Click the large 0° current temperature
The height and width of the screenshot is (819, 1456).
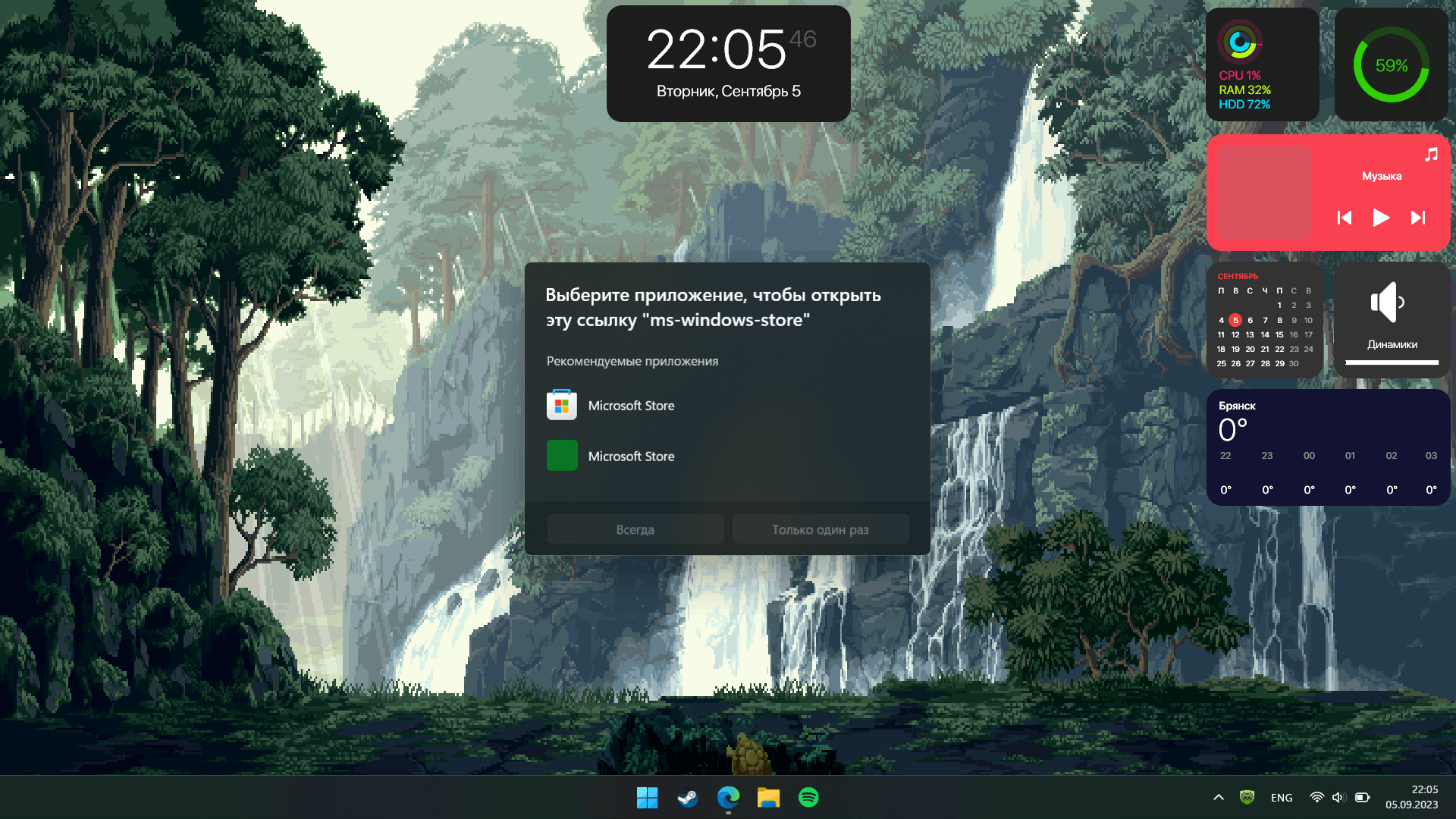pos(1232,430)
